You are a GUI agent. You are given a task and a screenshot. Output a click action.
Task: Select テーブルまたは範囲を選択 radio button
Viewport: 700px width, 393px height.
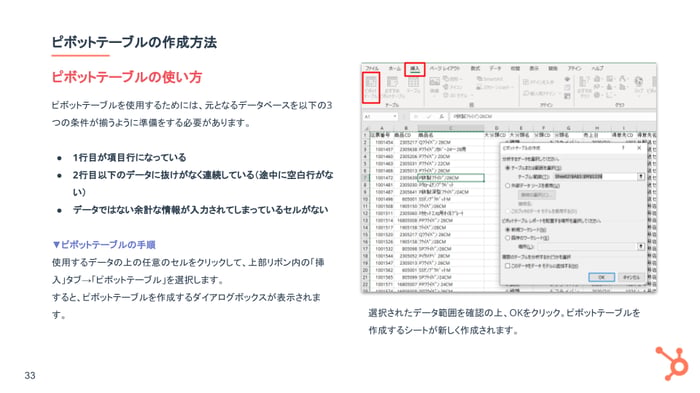click(508, 168)
